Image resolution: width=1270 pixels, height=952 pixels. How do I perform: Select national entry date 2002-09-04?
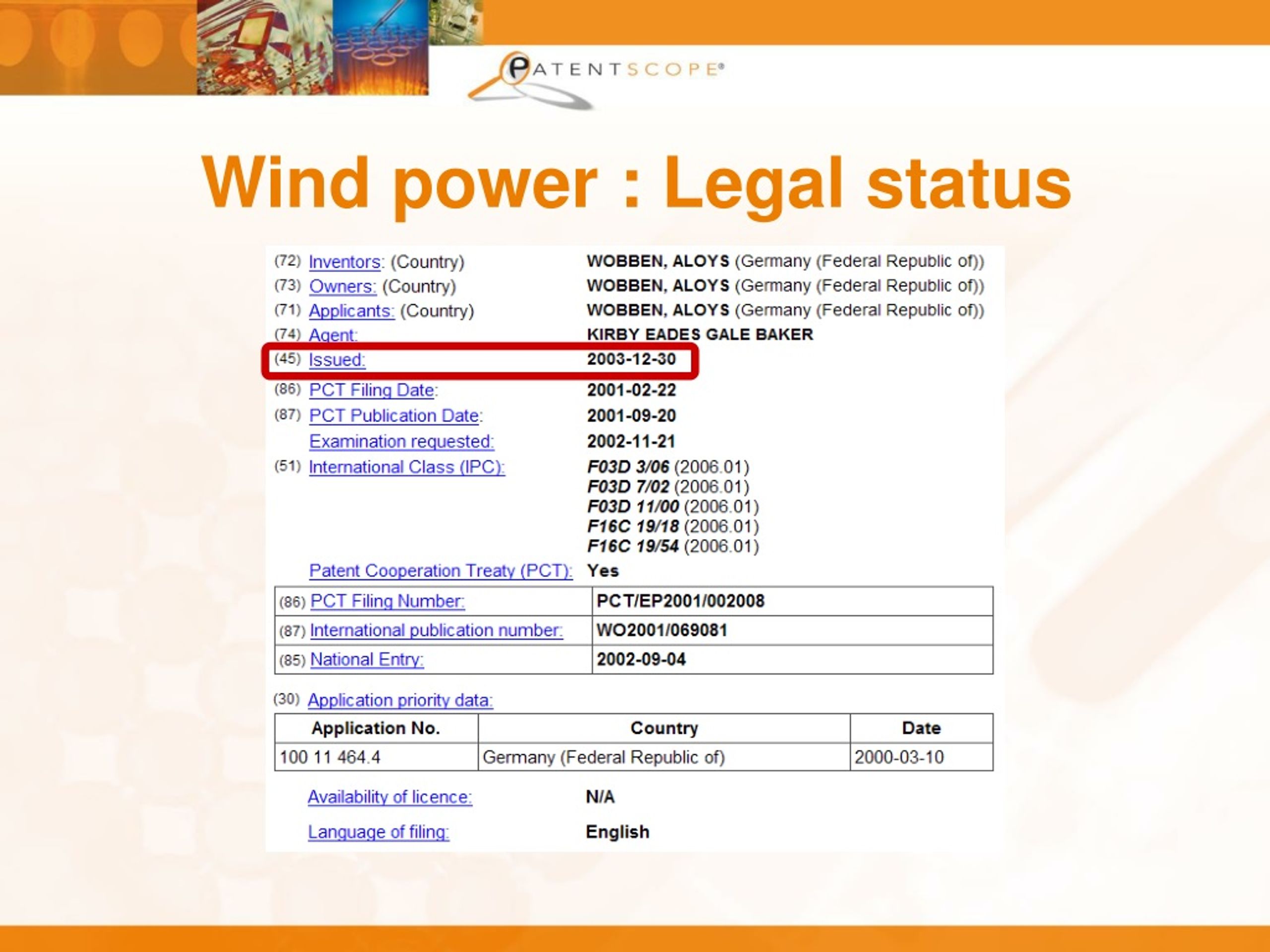(x=641, y=660)
